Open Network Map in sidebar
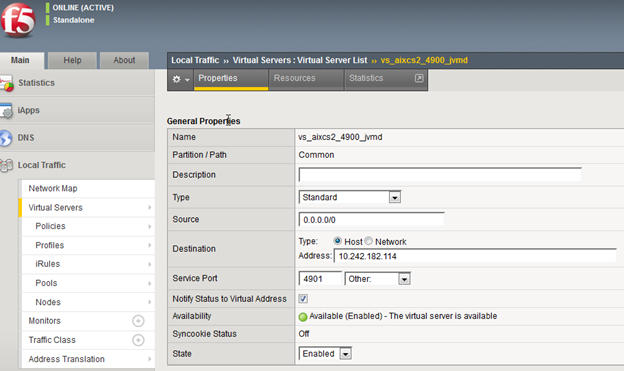Image resolution: width=624 pixels, height=371 pixels. coord(88,189)
